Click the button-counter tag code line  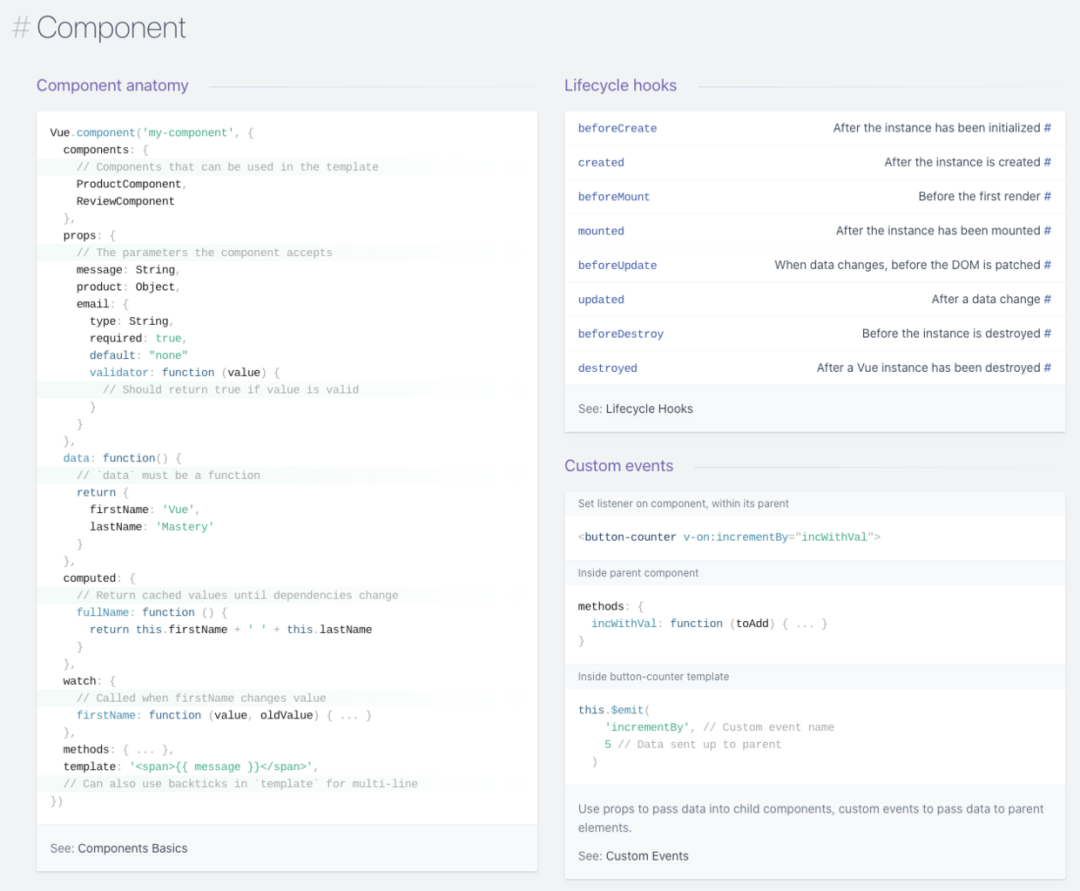tap(729, 537)
